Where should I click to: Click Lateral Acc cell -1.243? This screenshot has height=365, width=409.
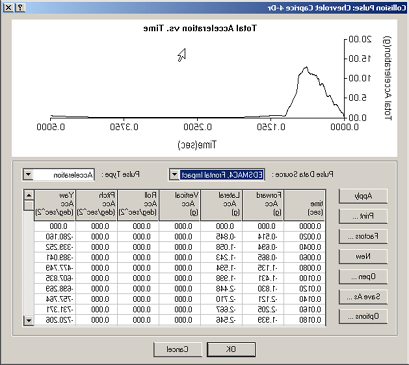[221, 257]
